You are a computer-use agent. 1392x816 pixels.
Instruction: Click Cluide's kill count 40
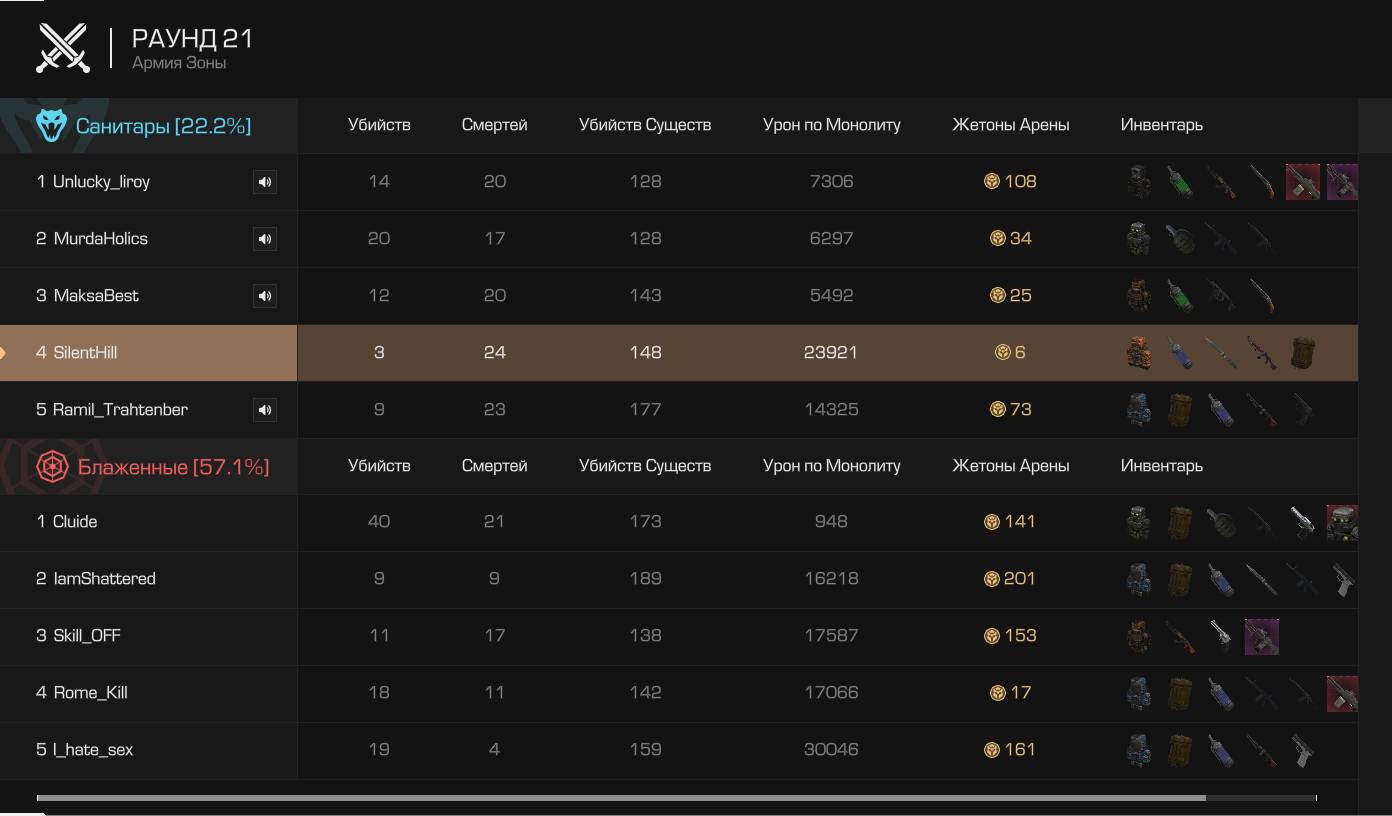379,522
